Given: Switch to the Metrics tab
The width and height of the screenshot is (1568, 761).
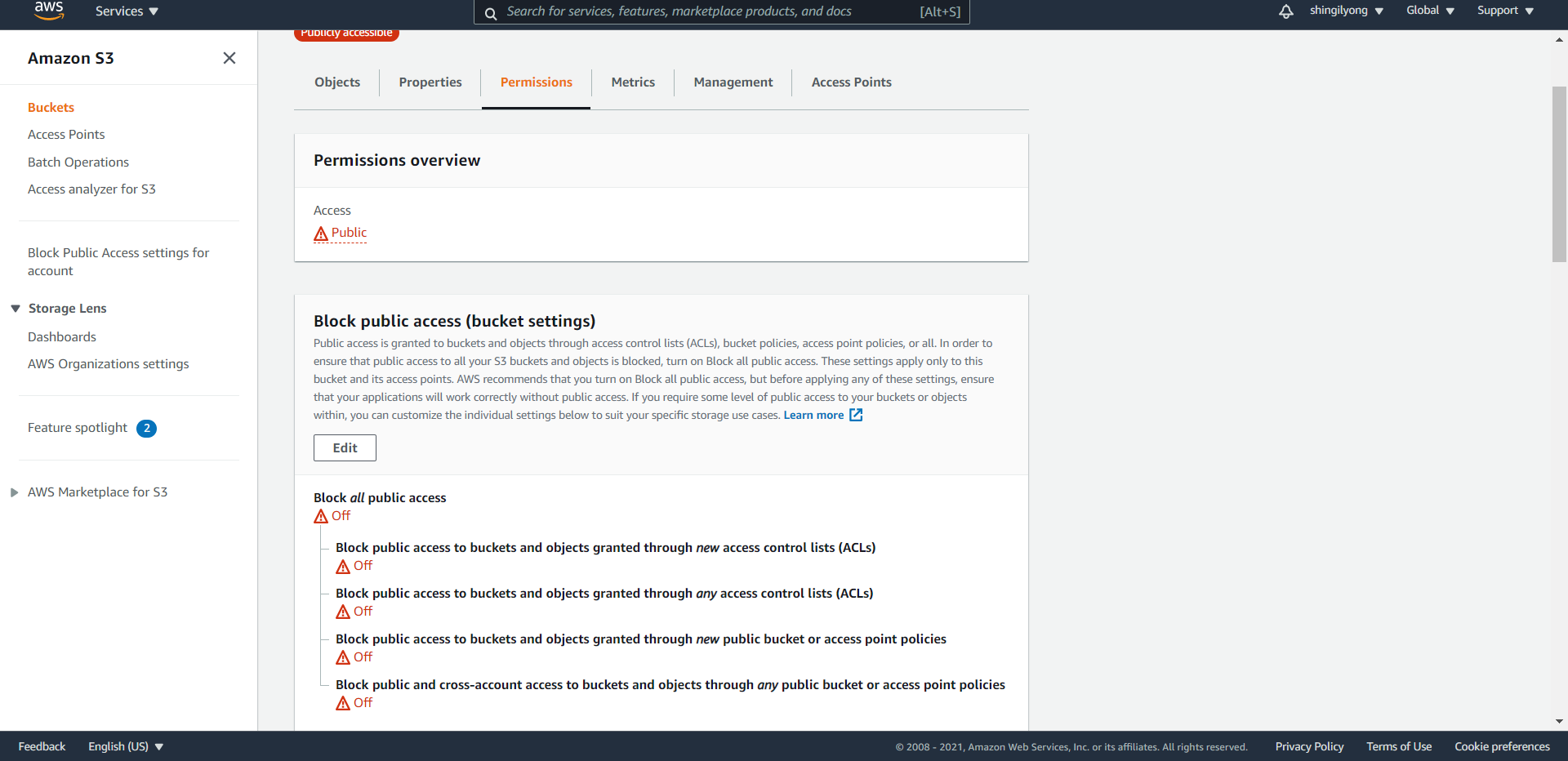Looking at the screenshot, I should [x=633, y=82].
